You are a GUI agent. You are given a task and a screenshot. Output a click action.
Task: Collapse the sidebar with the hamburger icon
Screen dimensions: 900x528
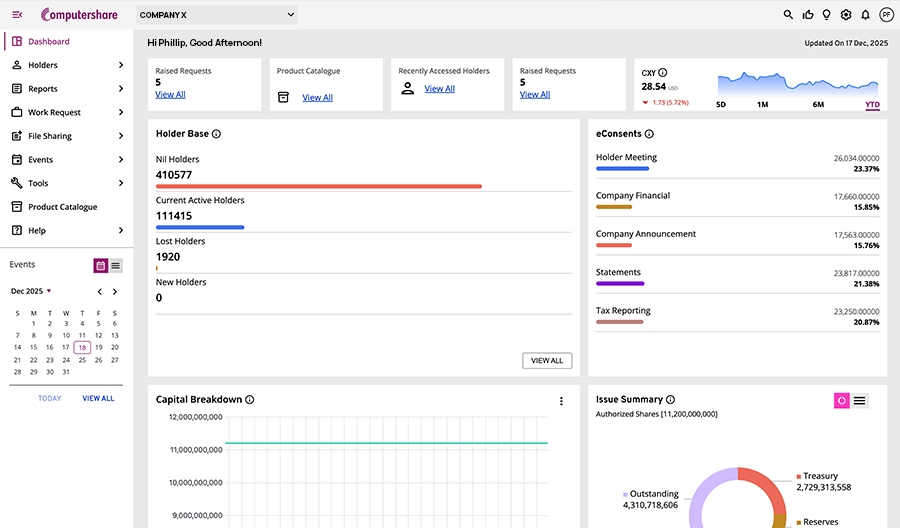click(x=17, y=14)
